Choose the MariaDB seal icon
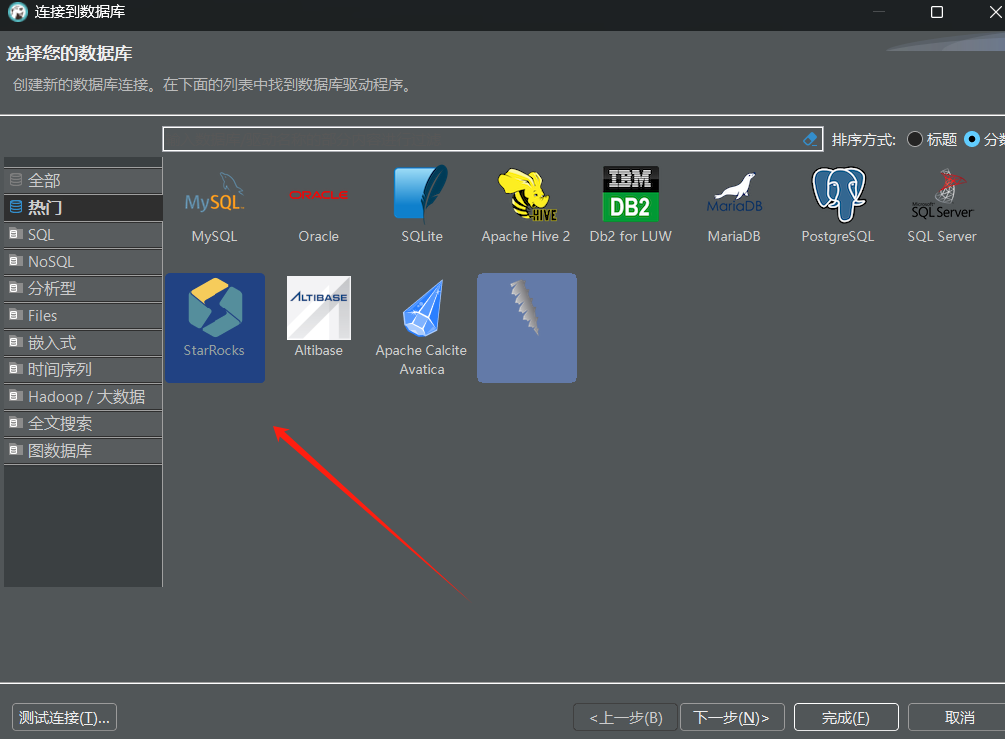Screen dimensions: 1005x739 coord(735,193)
